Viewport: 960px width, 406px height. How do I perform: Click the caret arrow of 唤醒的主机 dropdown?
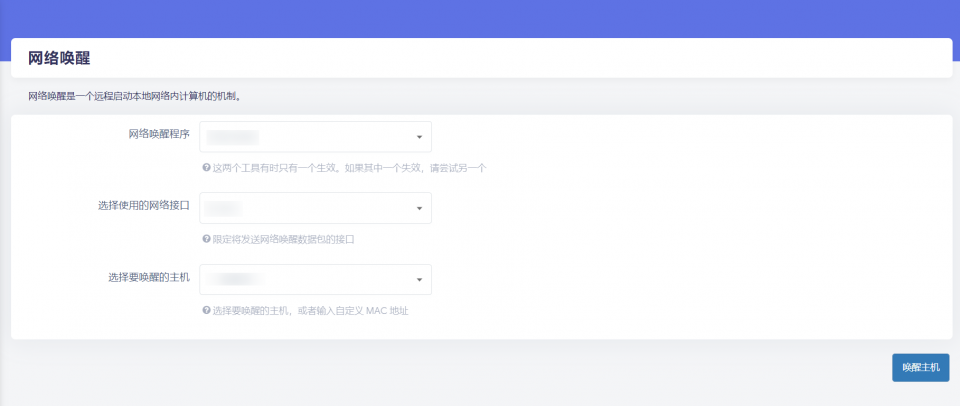419,280
